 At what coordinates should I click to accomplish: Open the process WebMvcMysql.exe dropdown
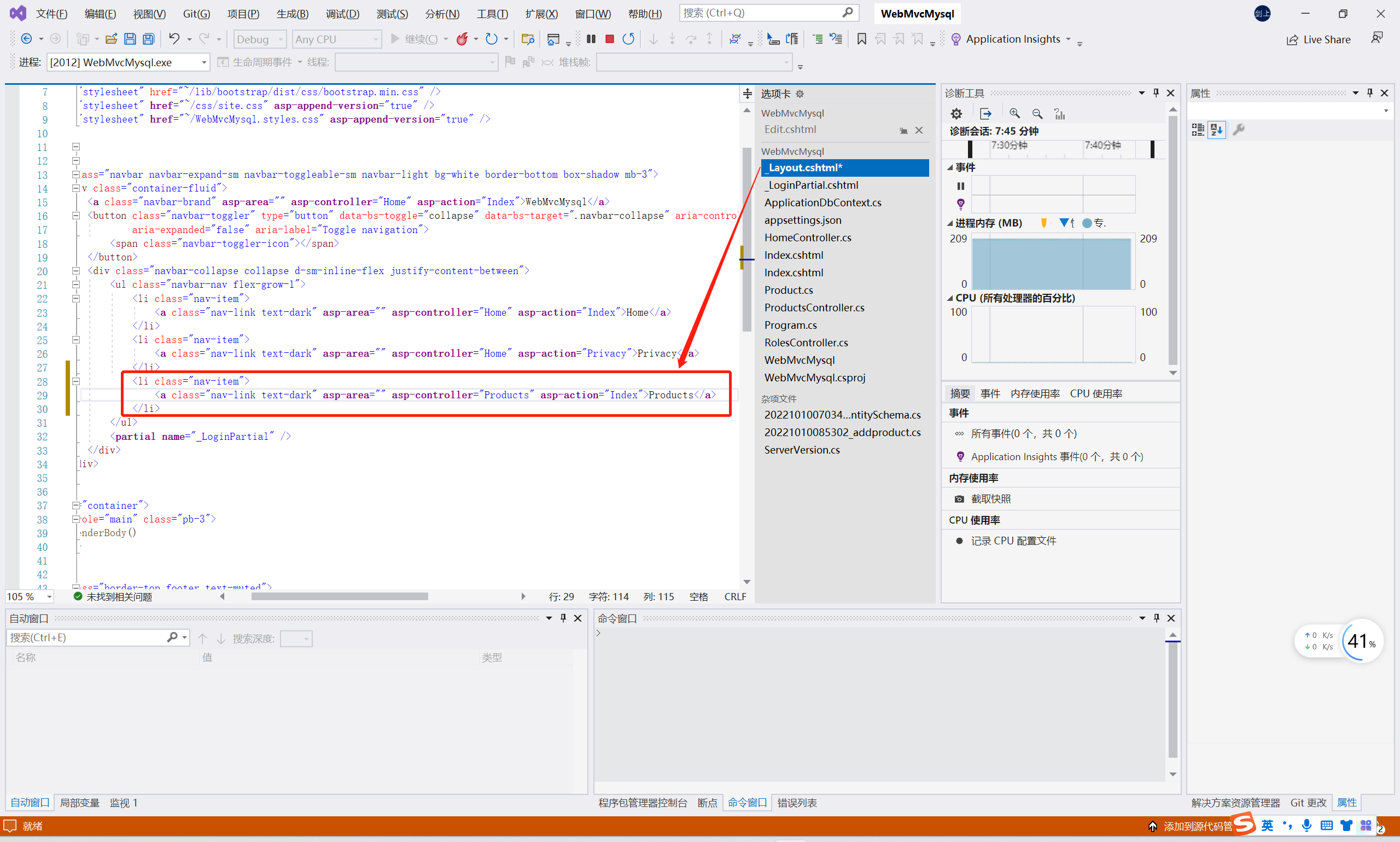click(x=203, y=62)
